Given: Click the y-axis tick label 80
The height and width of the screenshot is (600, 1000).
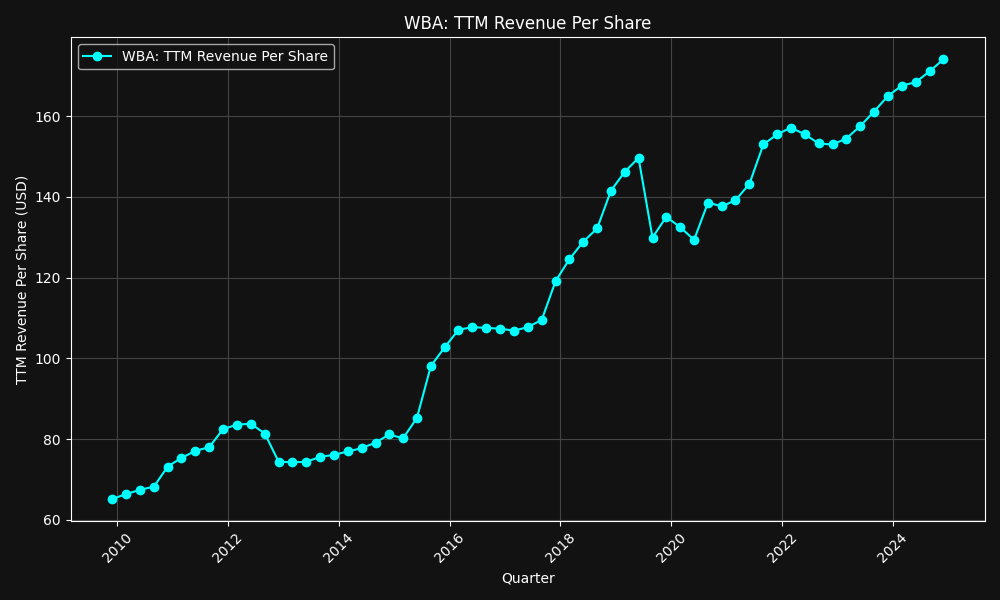Looking at the screenshot, I should [x=52, y=440].
